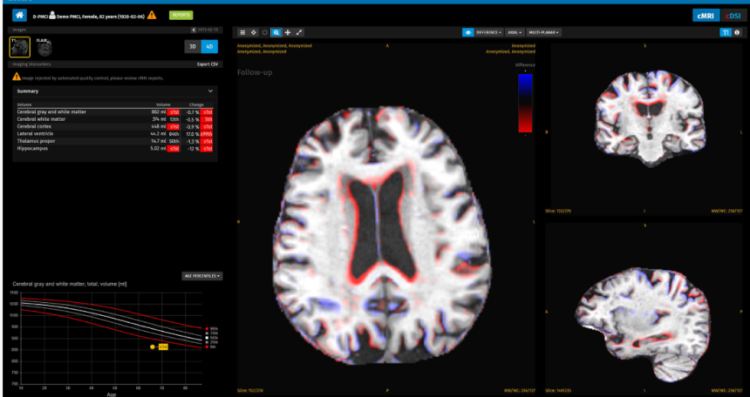This screenshot has width=750, height=397.
Task: Switch to the cDSI tab
Action: coord(732,15)
